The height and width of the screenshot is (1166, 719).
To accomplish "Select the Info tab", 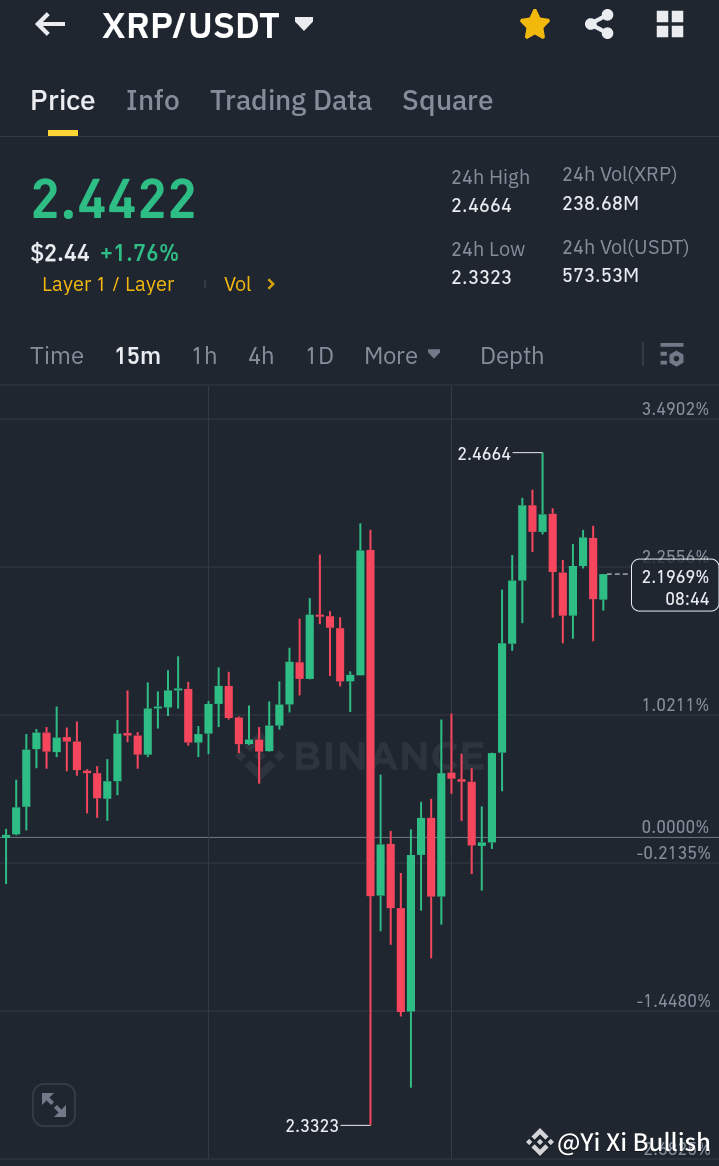I will click(152, 100).
